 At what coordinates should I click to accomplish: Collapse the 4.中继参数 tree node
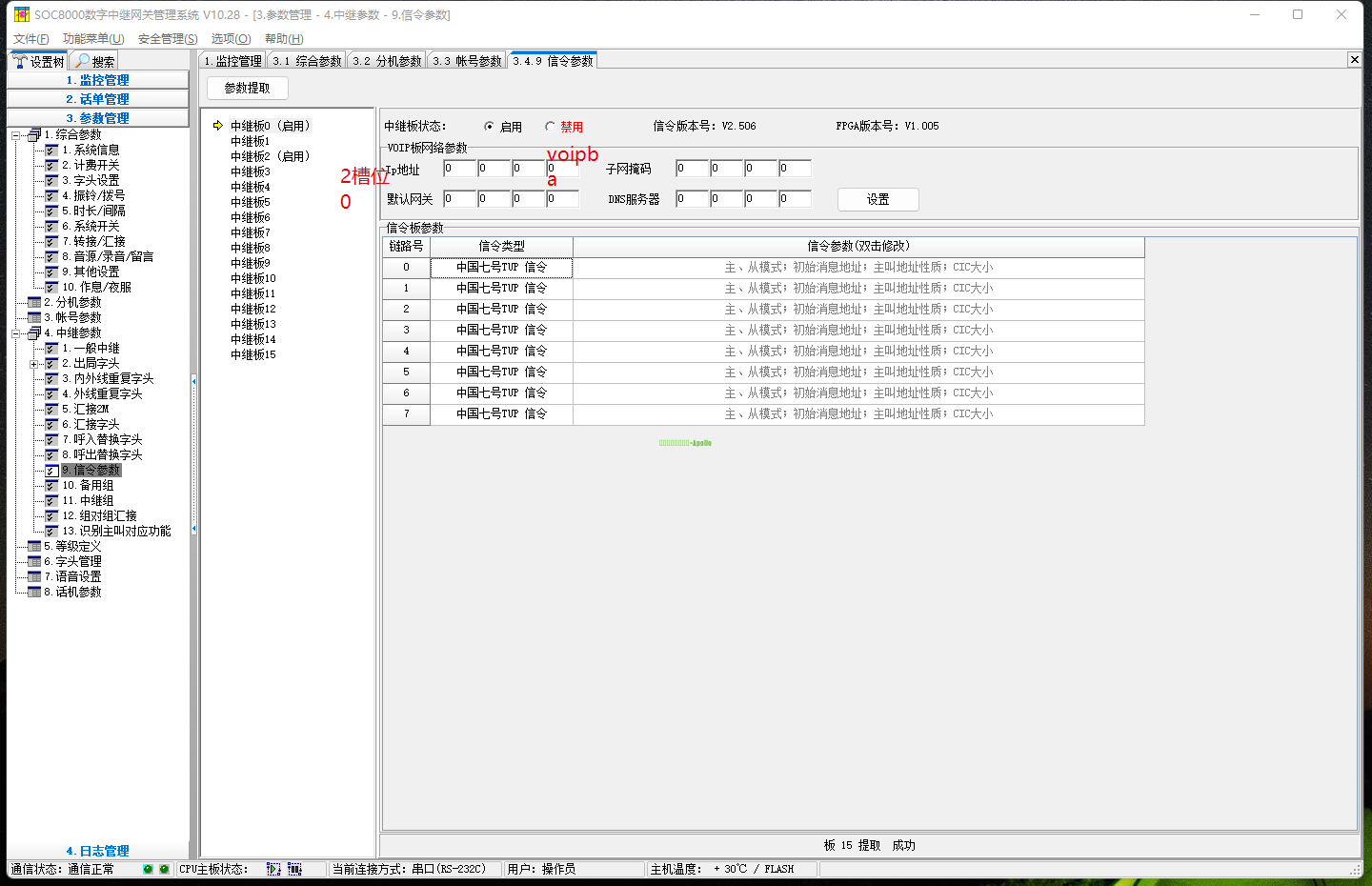[x=15, y=333]
